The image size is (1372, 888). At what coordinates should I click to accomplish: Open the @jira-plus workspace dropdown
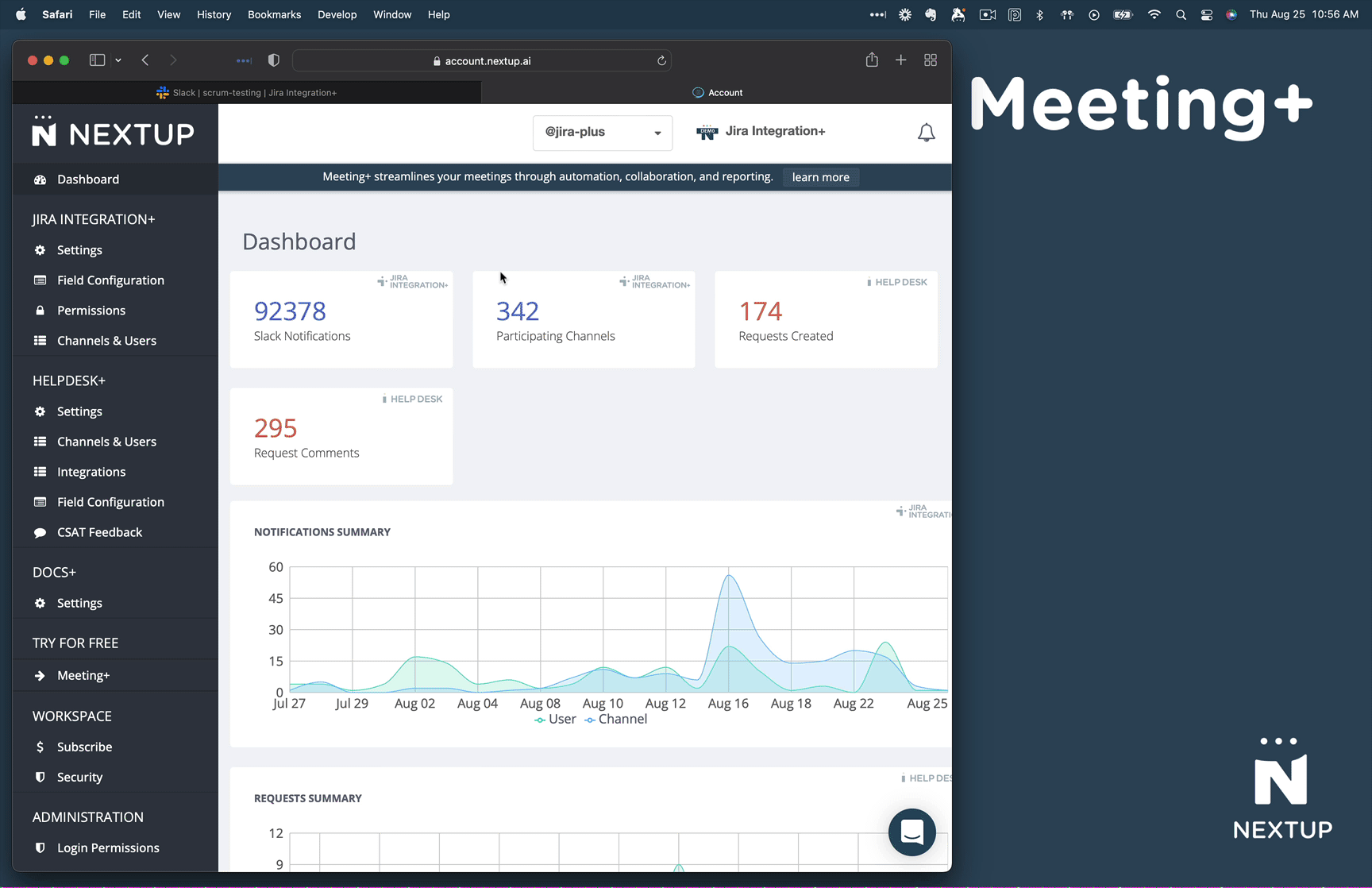602,133
